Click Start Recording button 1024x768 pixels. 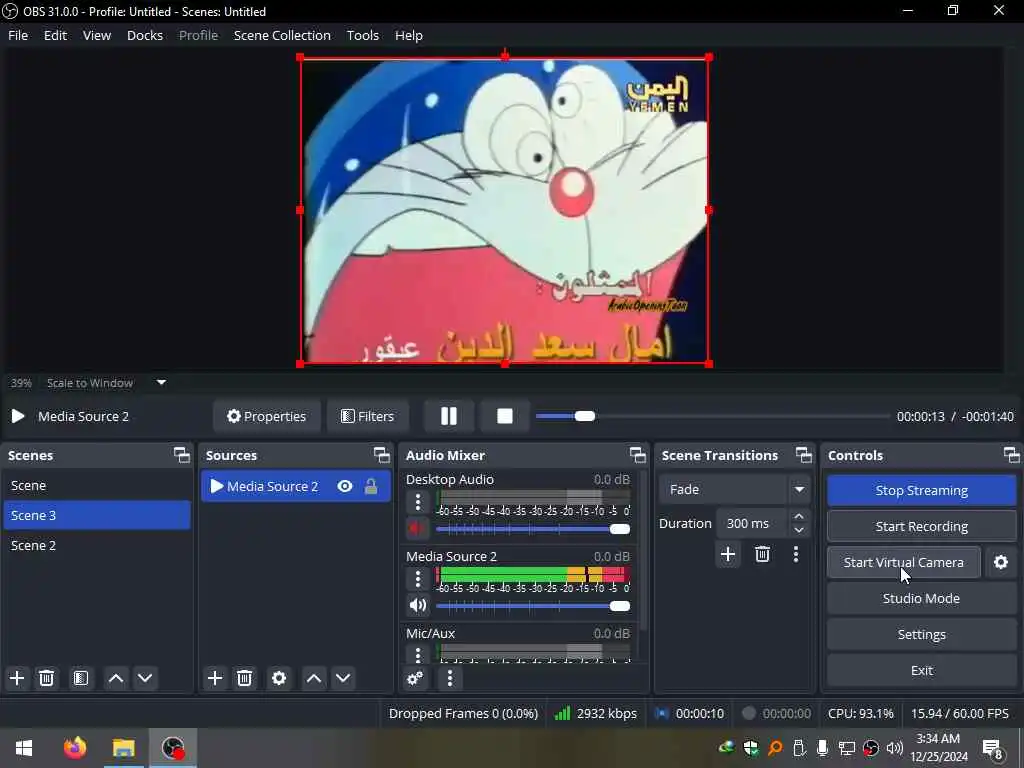[921, 526]
